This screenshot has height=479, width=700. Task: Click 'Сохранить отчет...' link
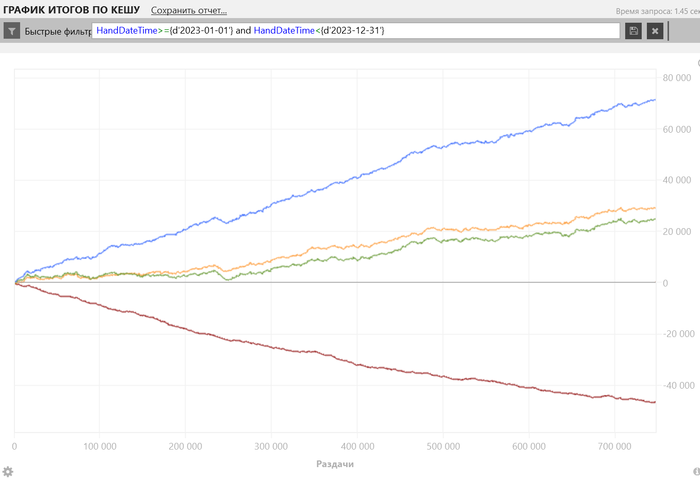pos(189,10)
